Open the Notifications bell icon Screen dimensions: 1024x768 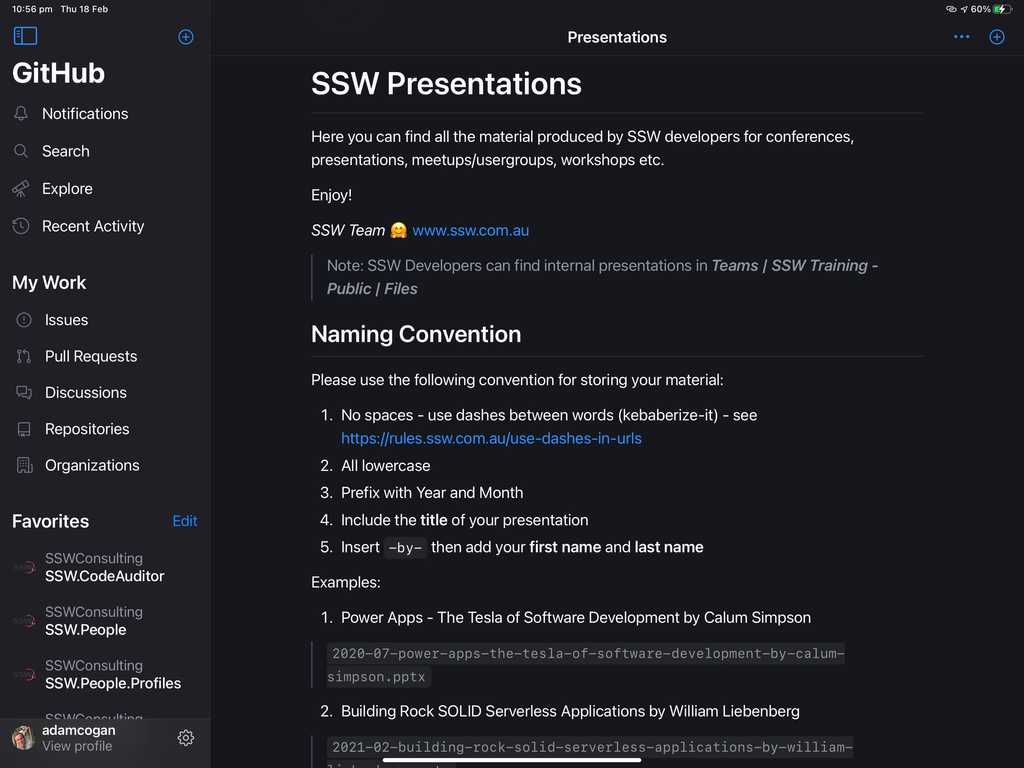pyautogui.click(x=22, y=113)
